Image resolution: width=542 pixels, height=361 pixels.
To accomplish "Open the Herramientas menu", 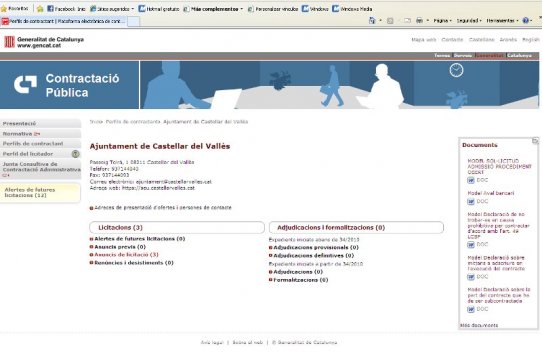I will pyautogui.click(x=502, y=21).
